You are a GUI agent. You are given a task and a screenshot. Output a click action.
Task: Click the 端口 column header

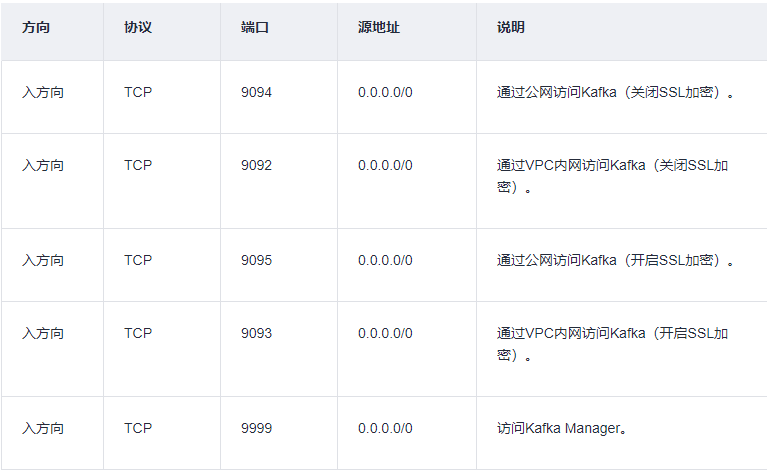[255, 28]
